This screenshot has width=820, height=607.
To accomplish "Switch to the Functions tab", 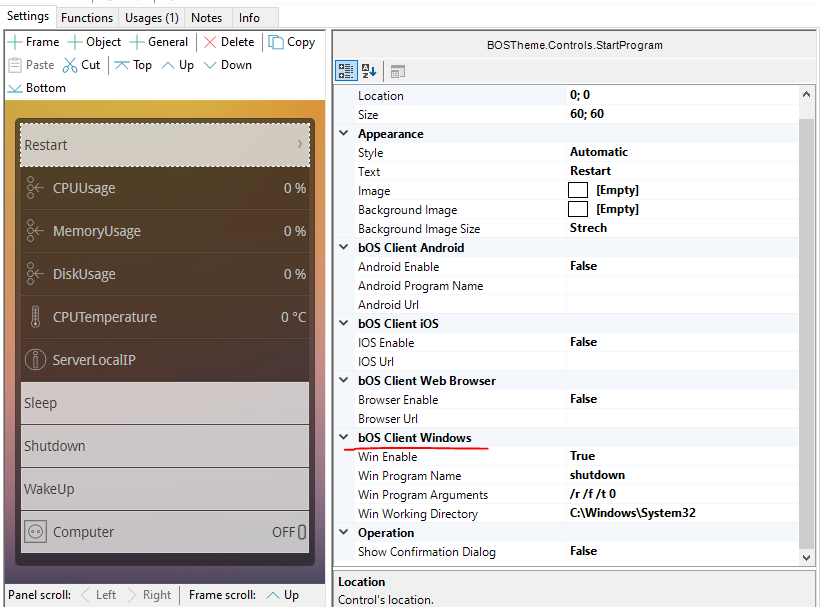I will pos(87,18).
